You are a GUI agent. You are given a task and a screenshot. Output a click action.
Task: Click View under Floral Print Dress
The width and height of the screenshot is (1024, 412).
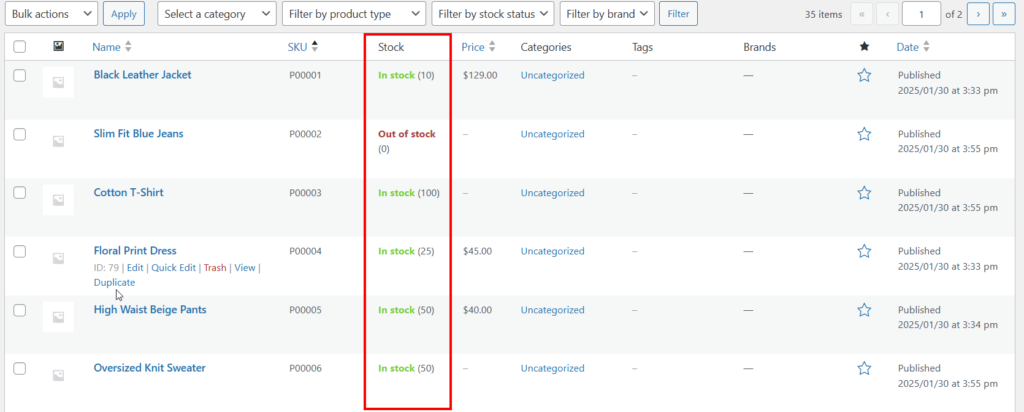(245, 268)
